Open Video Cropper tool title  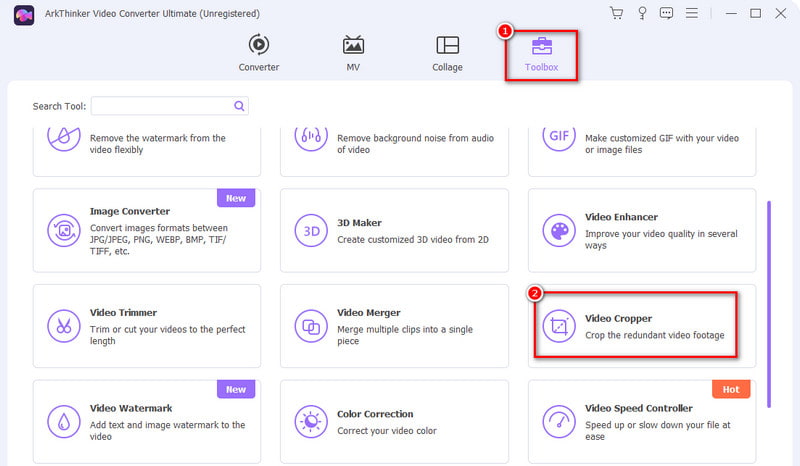click(618, 318)
